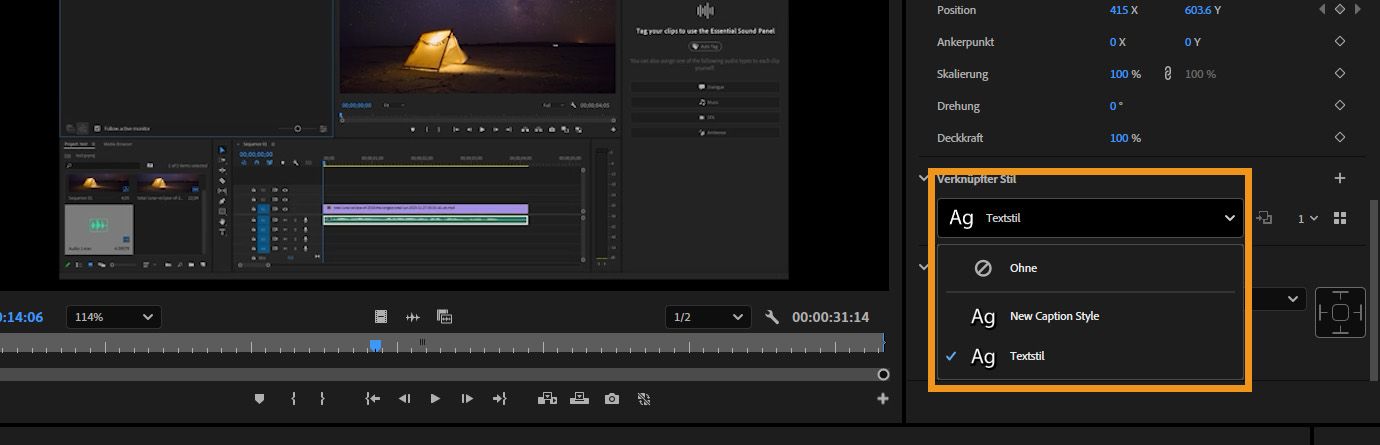This screenshot has width=1380, height=445.
Task: Toggle the Deckkraft keyframe diamond
Action: (x=1340, y=138)
